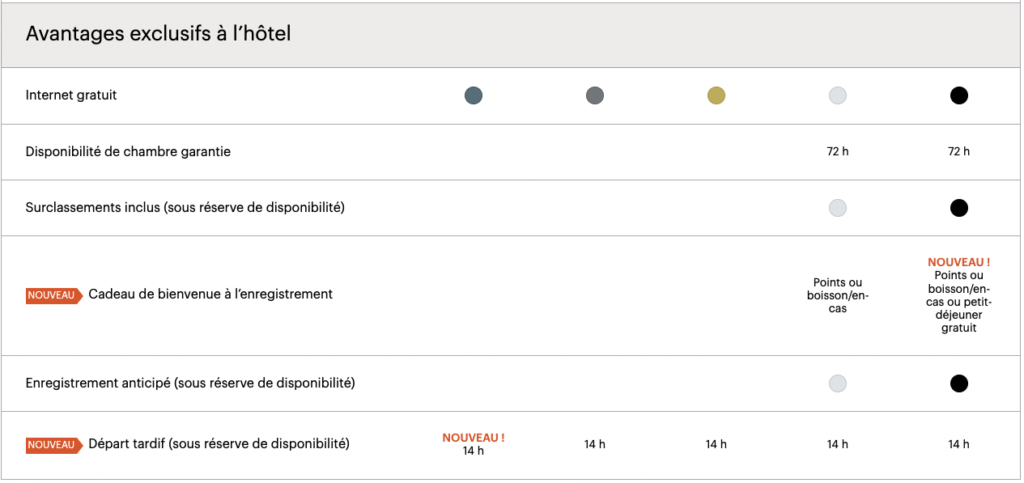Click the NOUVEAU badge beside Départ tardif
The height and width of the screenshot is (483, 1024).
[x=53, y=445]
